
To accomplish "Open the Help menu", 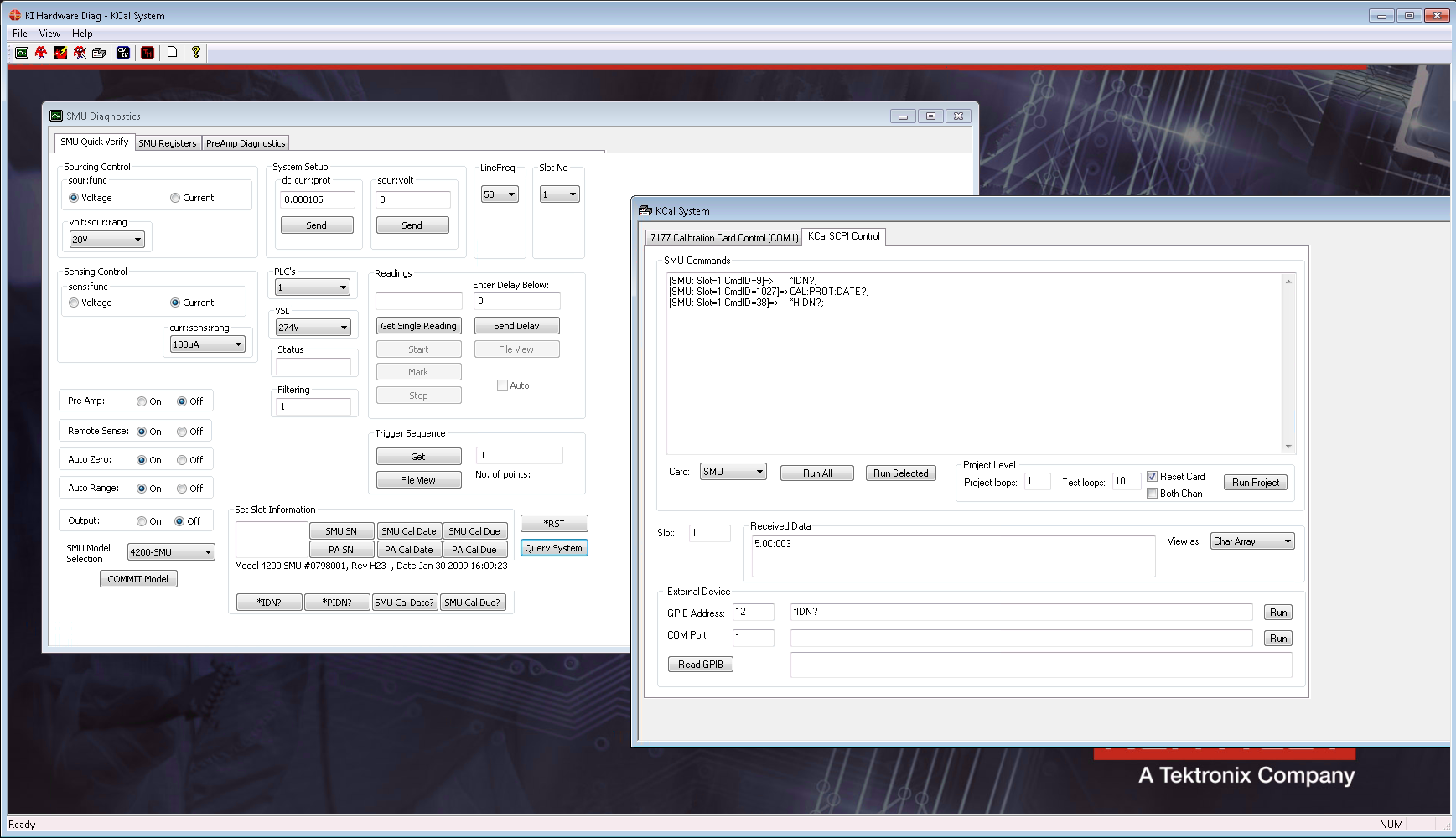I will (82, 34).
